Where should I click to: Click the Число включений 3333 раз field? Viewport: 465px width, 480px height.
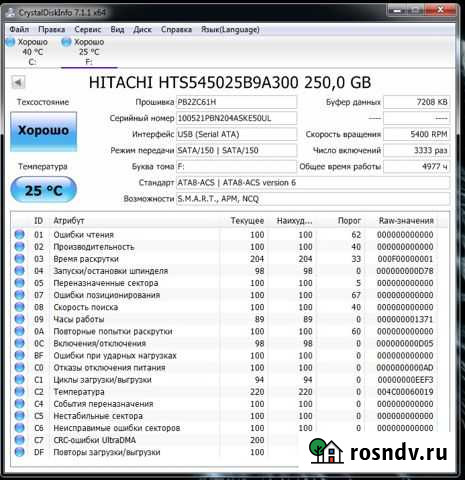tap(417, 150)
